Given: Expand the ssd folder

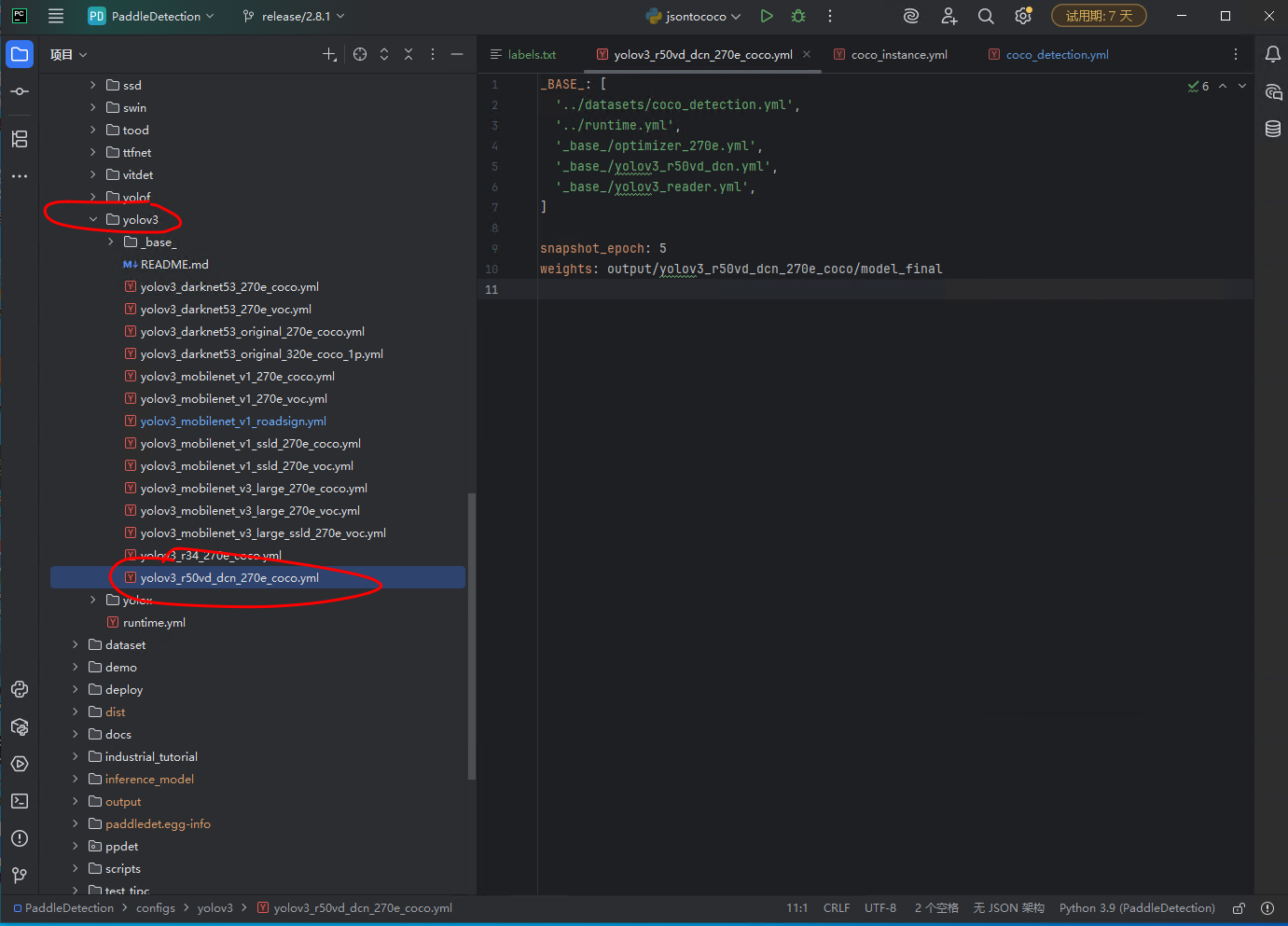Looking at the screenshot, I should pyautogui.click(x=93, y=86).
